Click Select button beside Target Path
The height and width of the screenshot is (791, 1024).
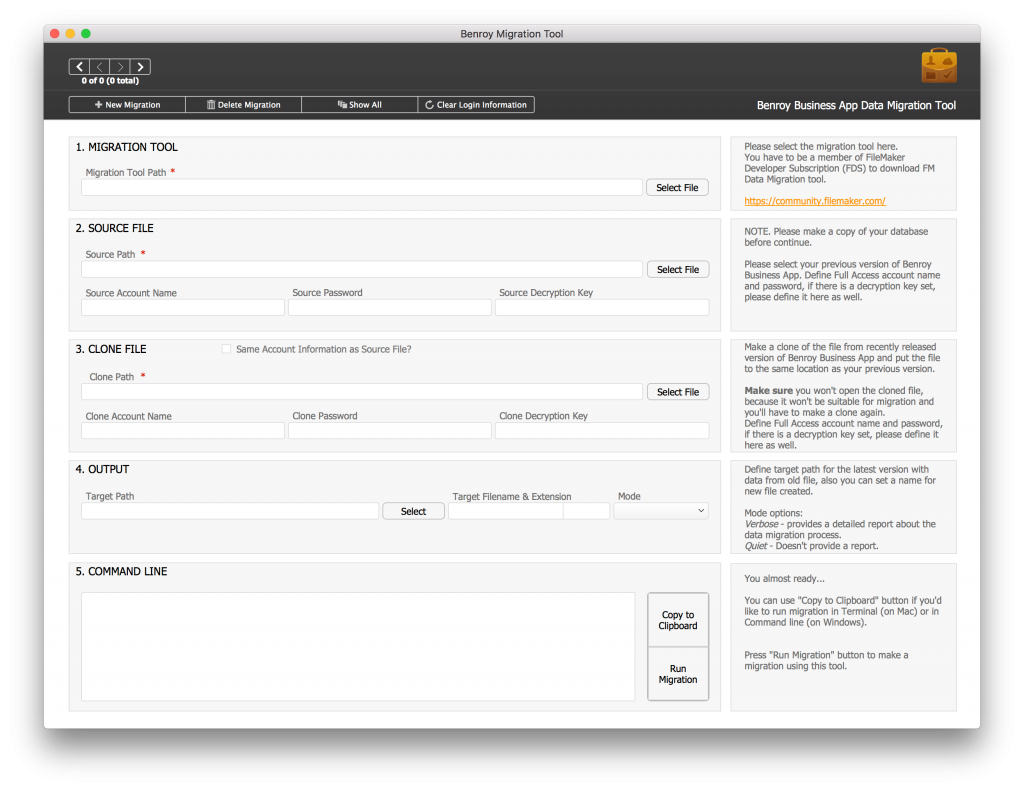pos(413,511)
